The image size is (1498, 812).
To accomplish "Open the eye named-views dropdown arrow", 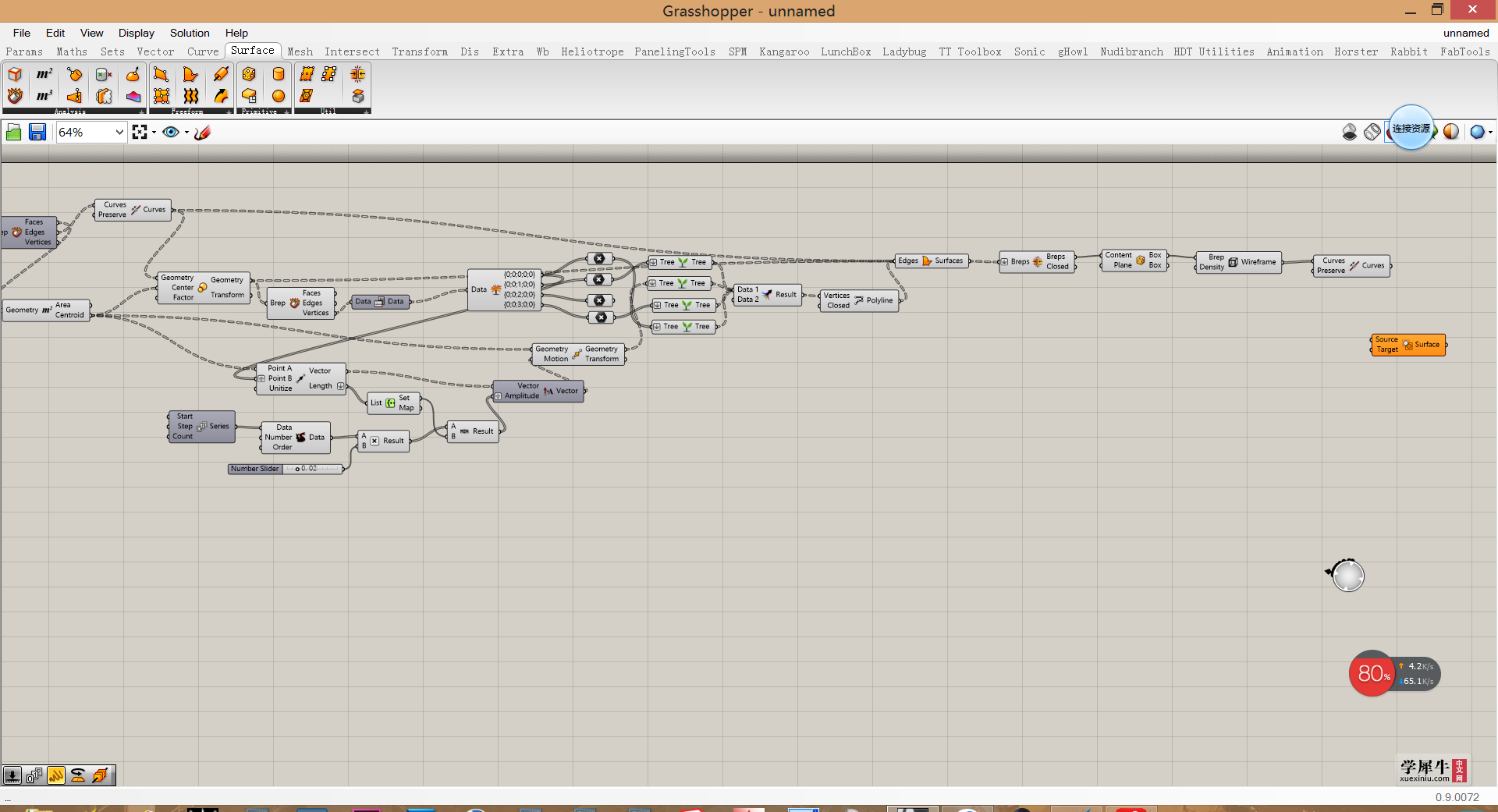I will 186,133.
